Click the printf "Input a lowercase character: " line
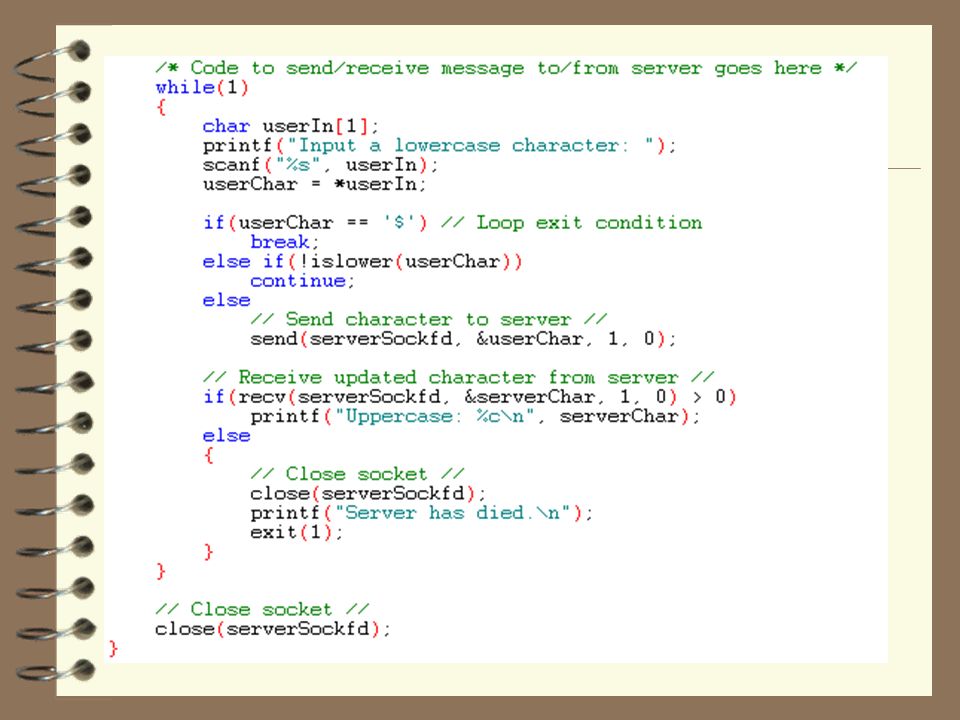 [440, 146]
